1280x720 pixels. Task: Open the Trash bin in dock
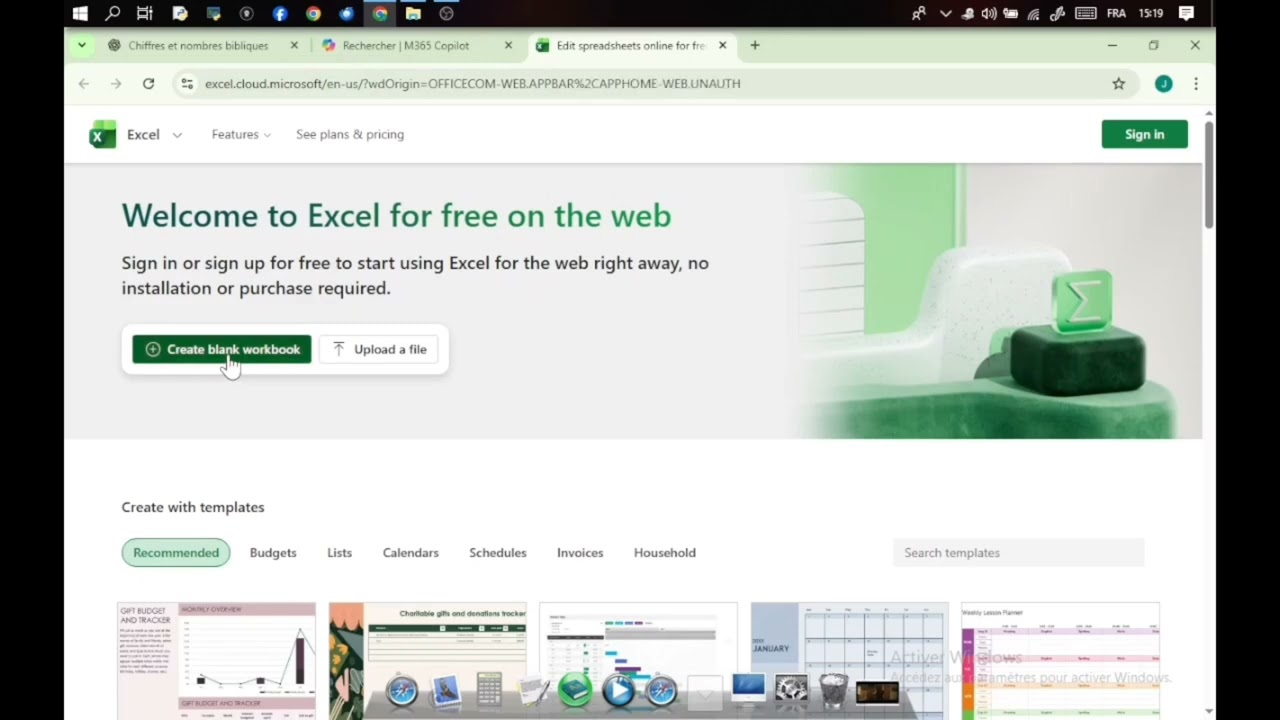834,690
